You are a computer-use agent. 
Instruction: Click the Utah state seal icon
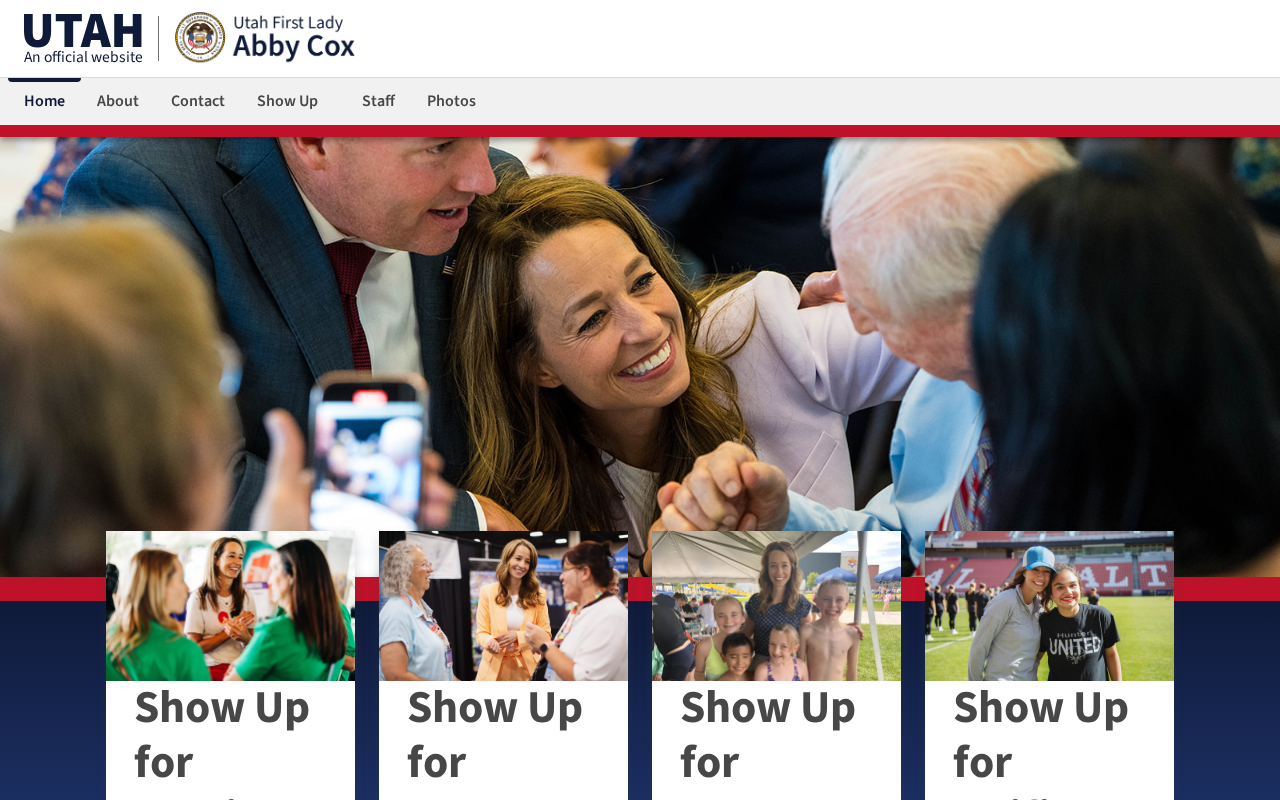coord(200,37)
